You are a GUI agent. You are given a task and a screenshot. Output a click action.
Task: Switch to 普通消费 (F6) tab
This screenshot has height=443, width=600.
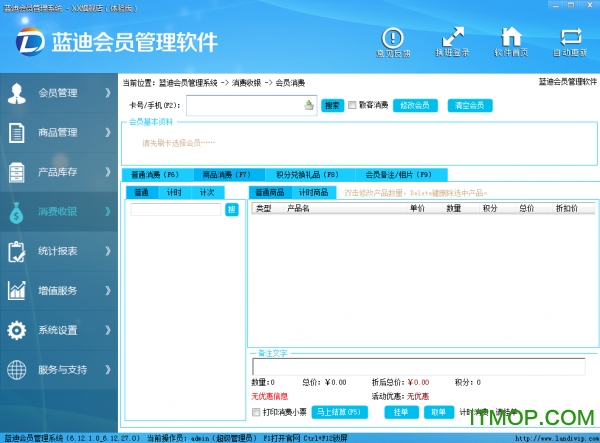[x=158, y=175]
